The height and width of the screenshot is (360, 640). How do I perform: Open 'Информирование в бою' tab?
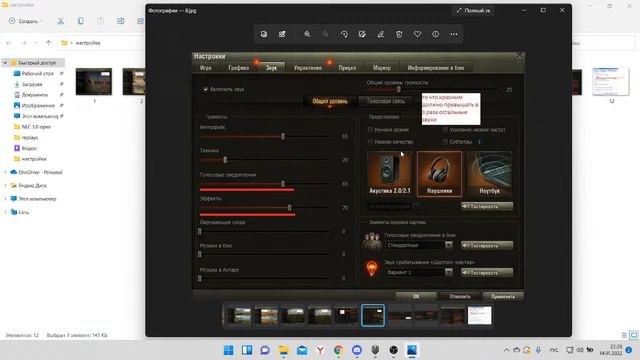coord(436,68)
